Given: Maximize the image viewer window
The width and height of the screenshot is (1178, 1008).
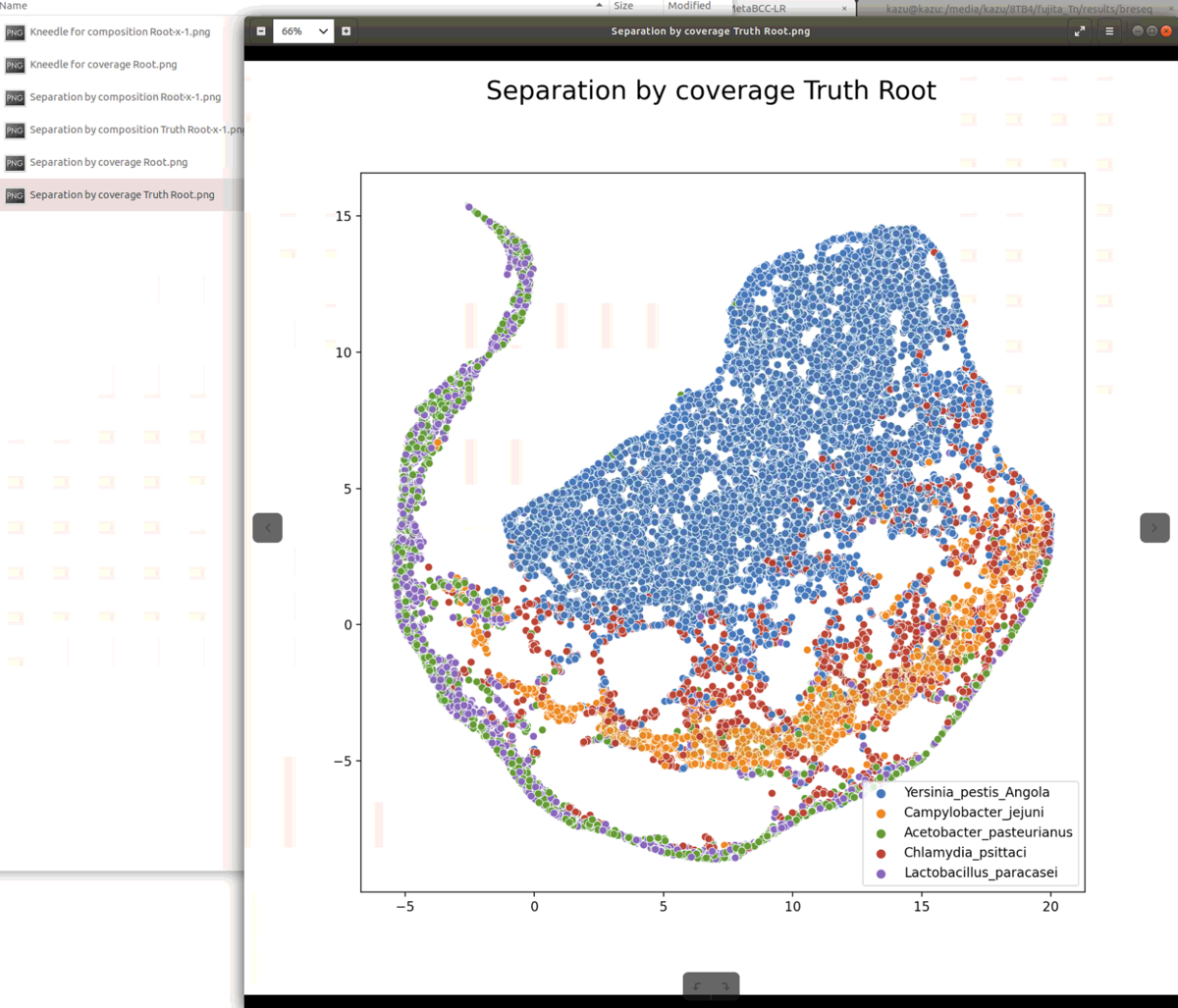Looking at the screenshot, I should 1151,31.
